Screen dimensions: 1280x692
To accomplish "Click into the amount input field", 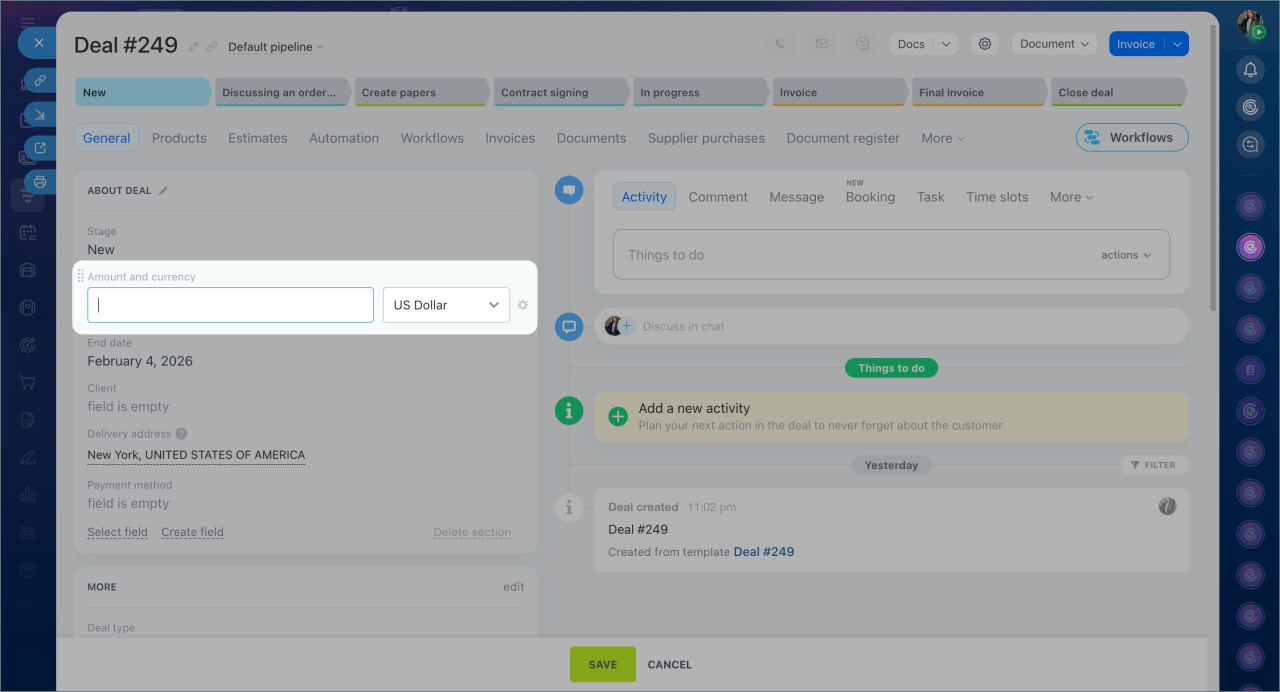I will click(230, 305).
